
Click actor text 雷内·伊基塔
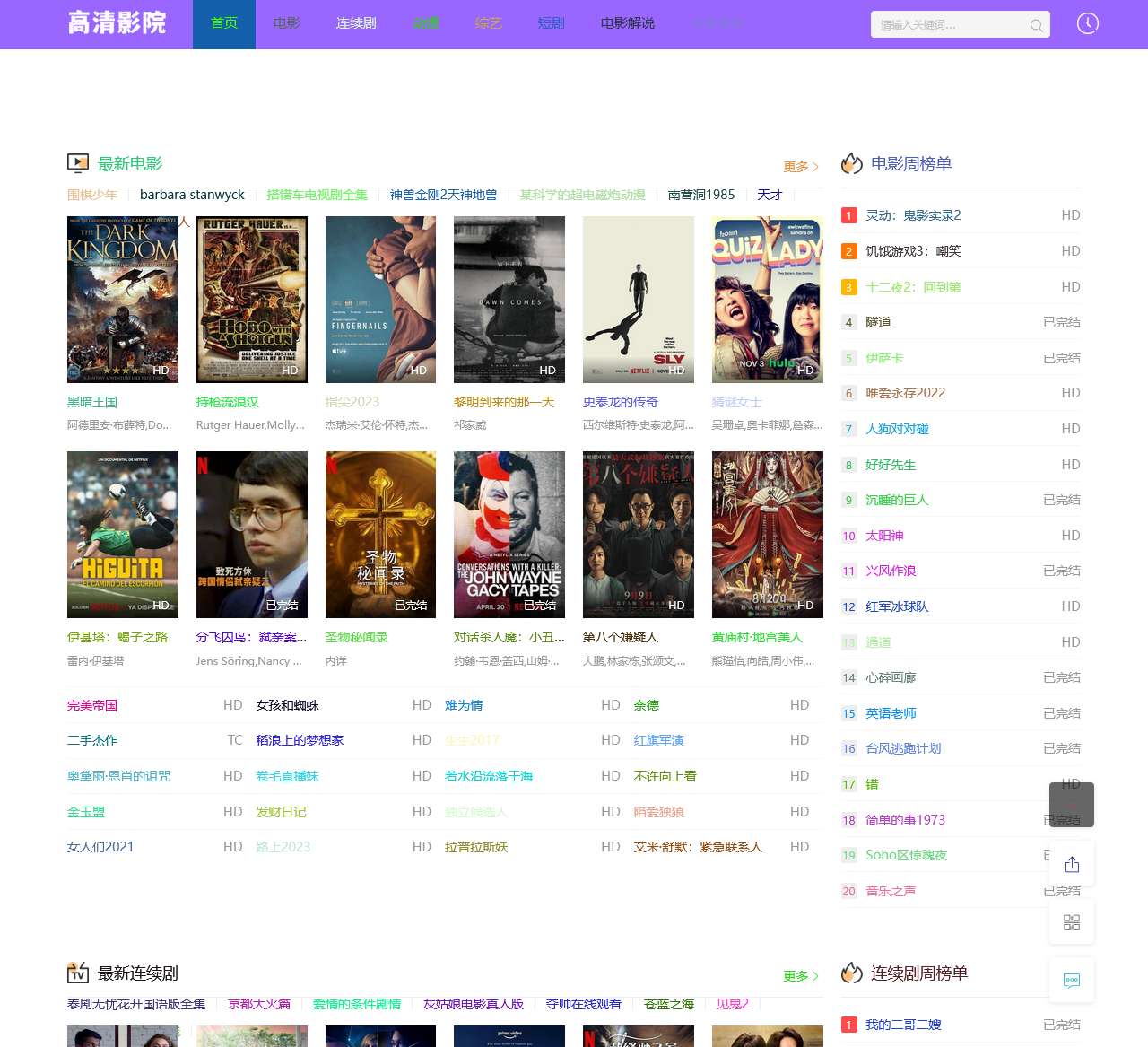pyautogui.click(x=96, y=660)
